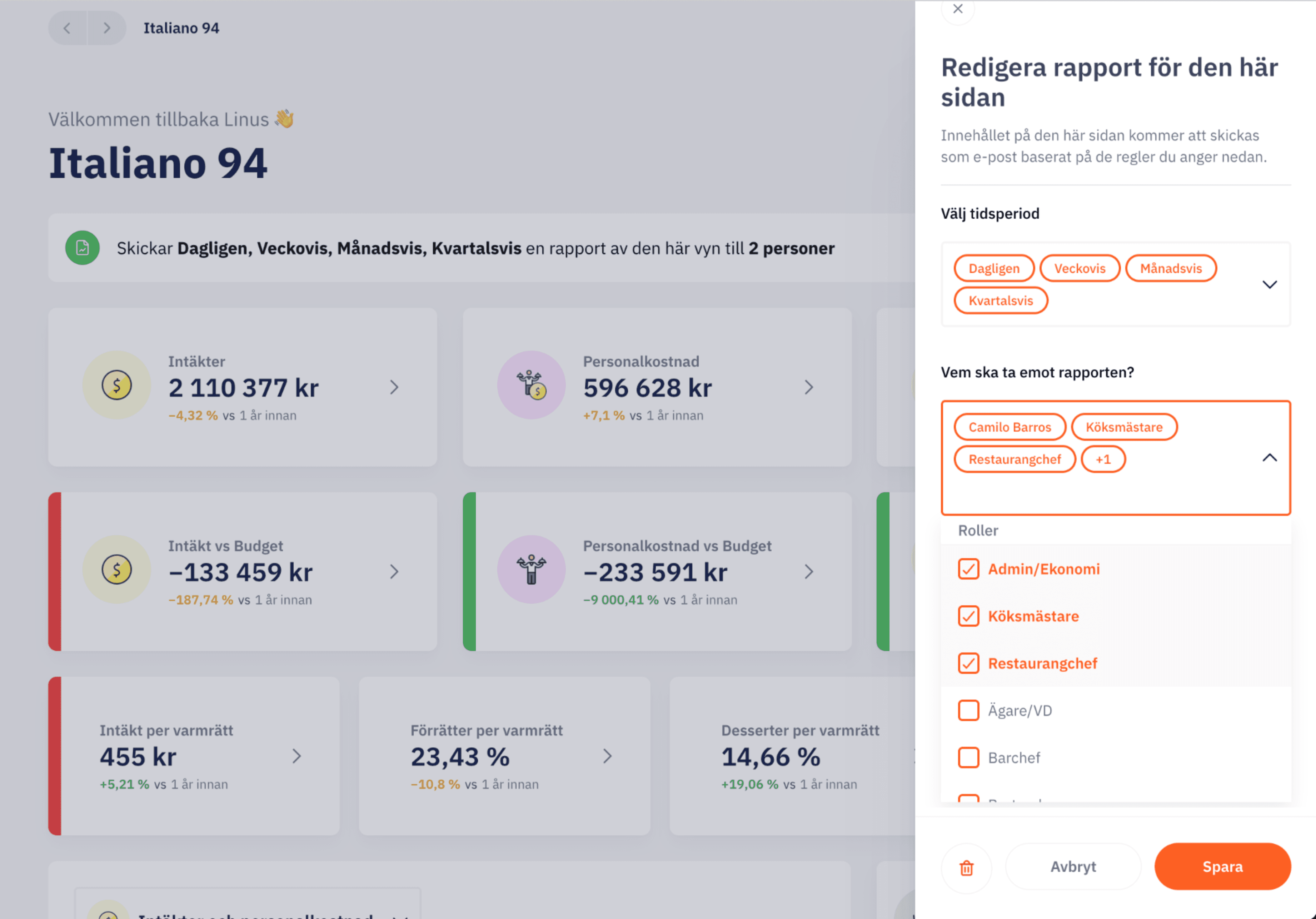Remove the Dagligen period tag
The width and height of the screenshot is (1316, 919).
click(x=994, y=268)
